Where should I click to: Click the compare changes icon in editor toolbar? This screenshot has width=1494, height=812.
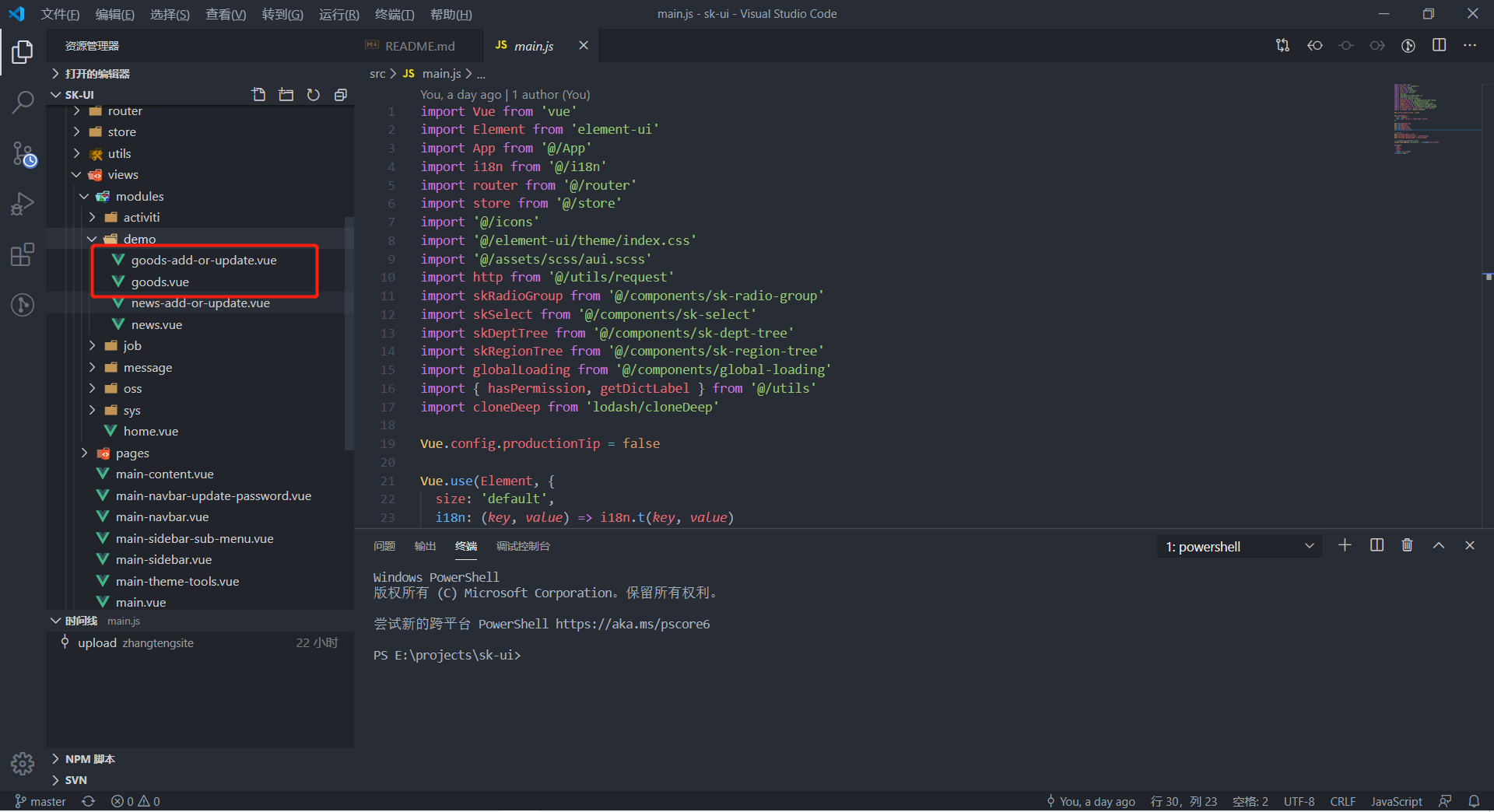point(1282,46)
